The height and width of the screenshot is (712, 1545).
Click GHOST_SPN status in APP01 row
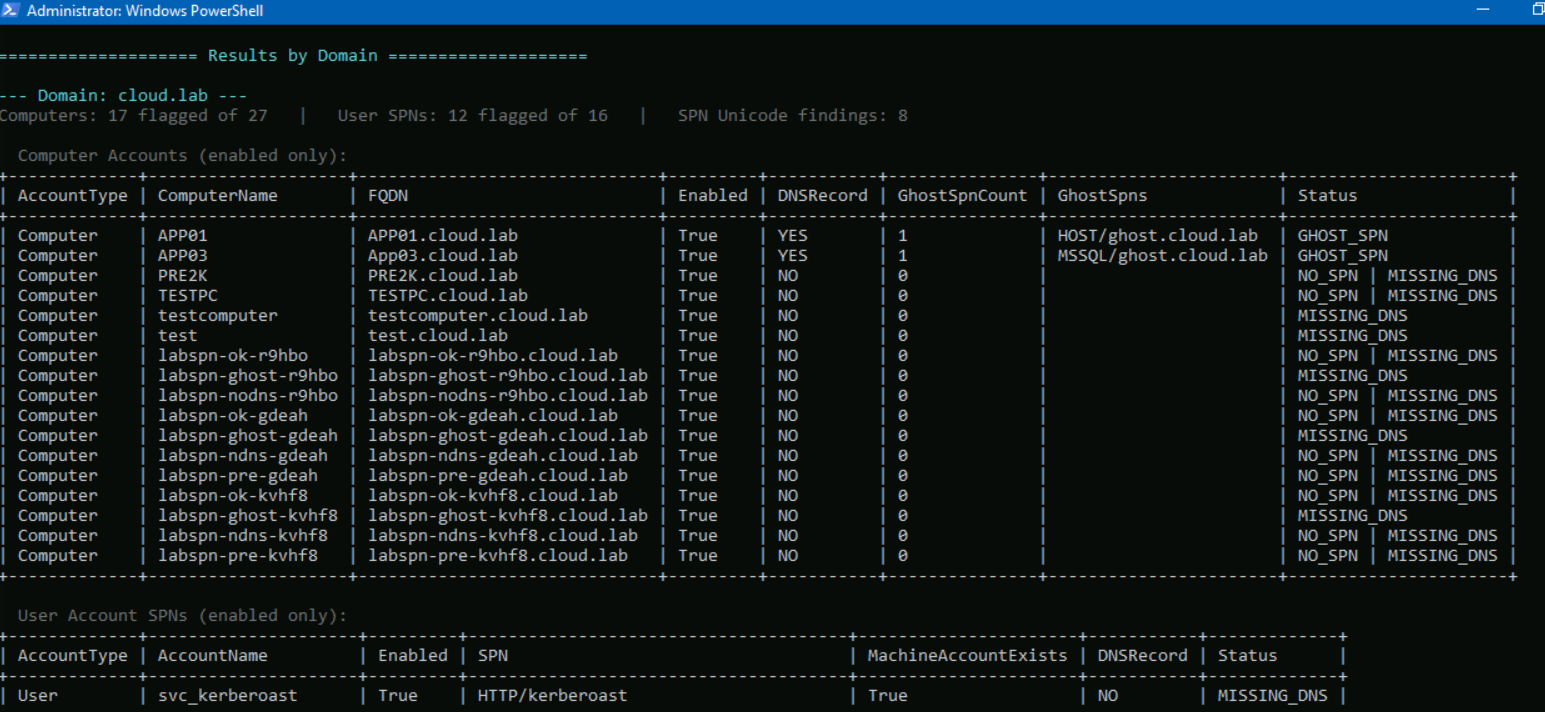pyautogui.click(x=1342, y=236)
